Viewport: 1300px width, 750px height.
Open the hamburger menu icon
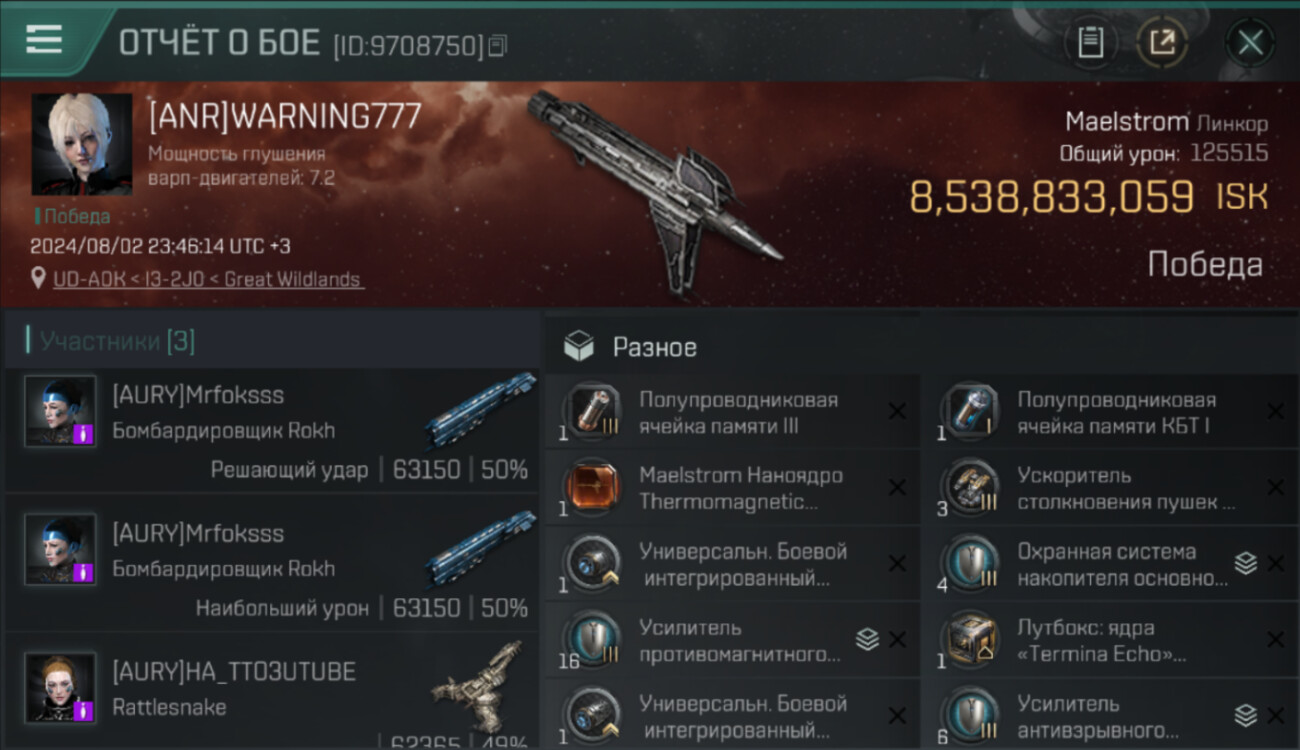point(43,39)
